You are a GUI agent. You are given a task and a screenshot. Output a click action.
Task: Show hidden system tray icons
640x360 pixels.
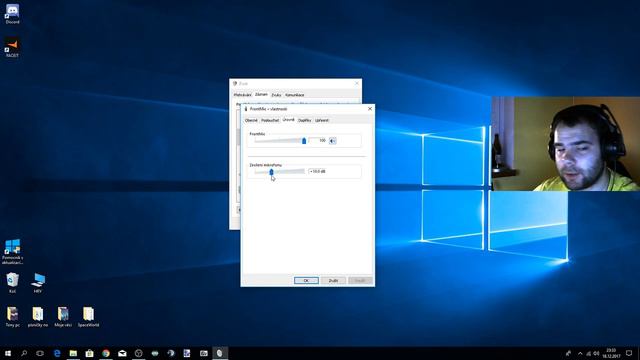(x=580, y=353)
